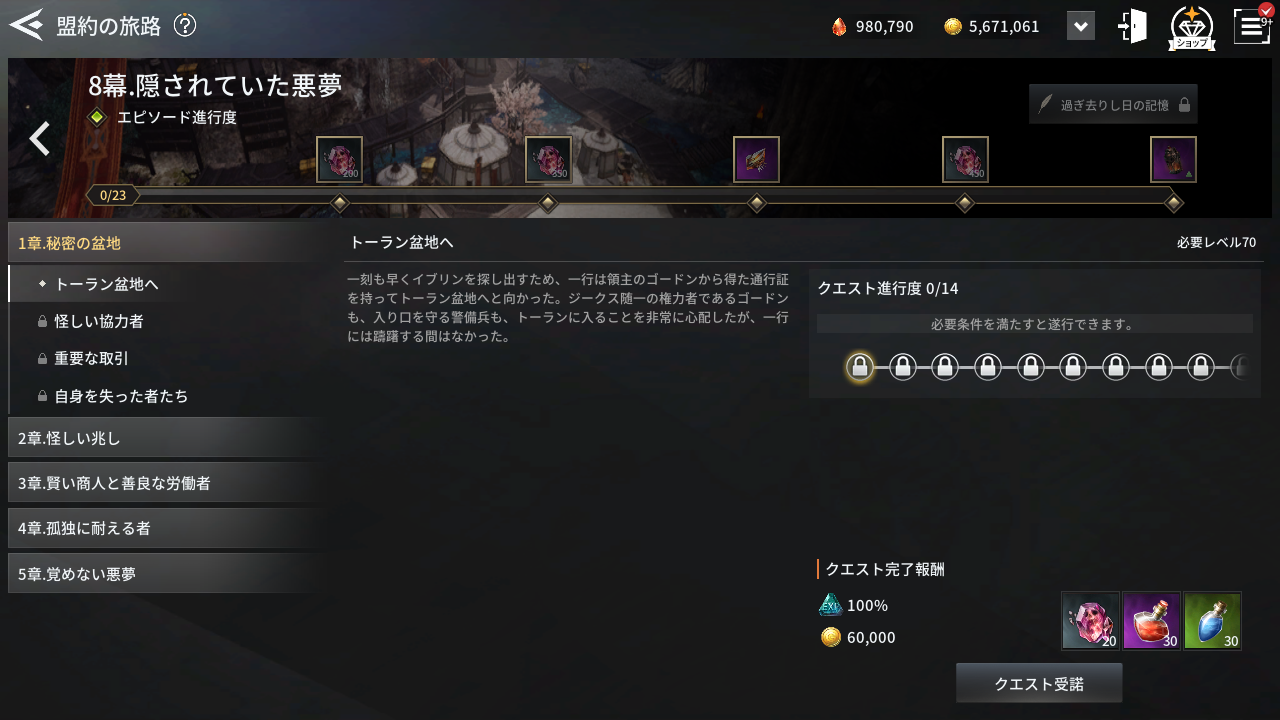Click the red potion reward icon
The height and width of the screenshot is (720, 1280).
[1152, 621]
